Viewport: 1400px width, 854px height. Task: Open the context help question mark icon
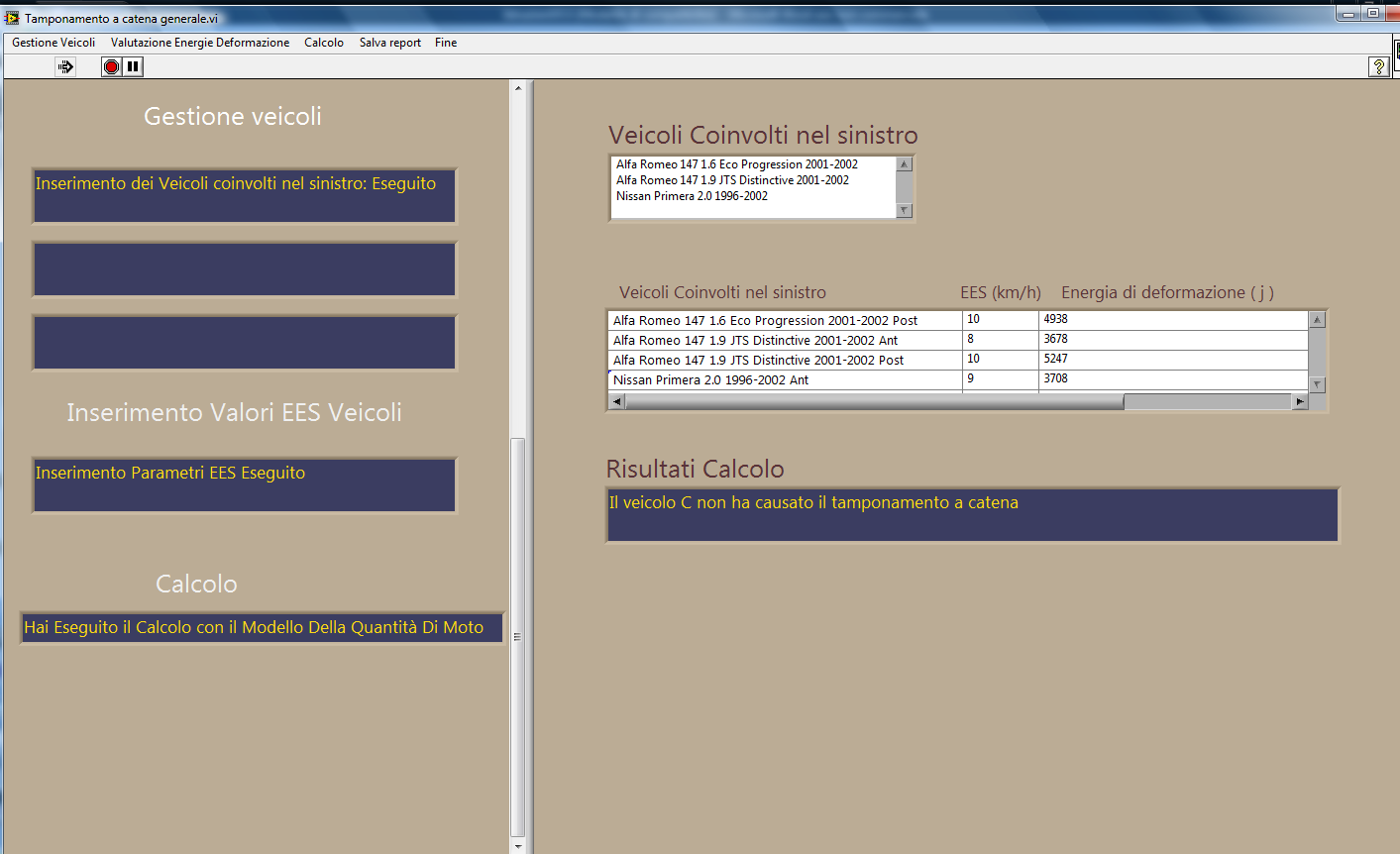tap(1378, 66)
